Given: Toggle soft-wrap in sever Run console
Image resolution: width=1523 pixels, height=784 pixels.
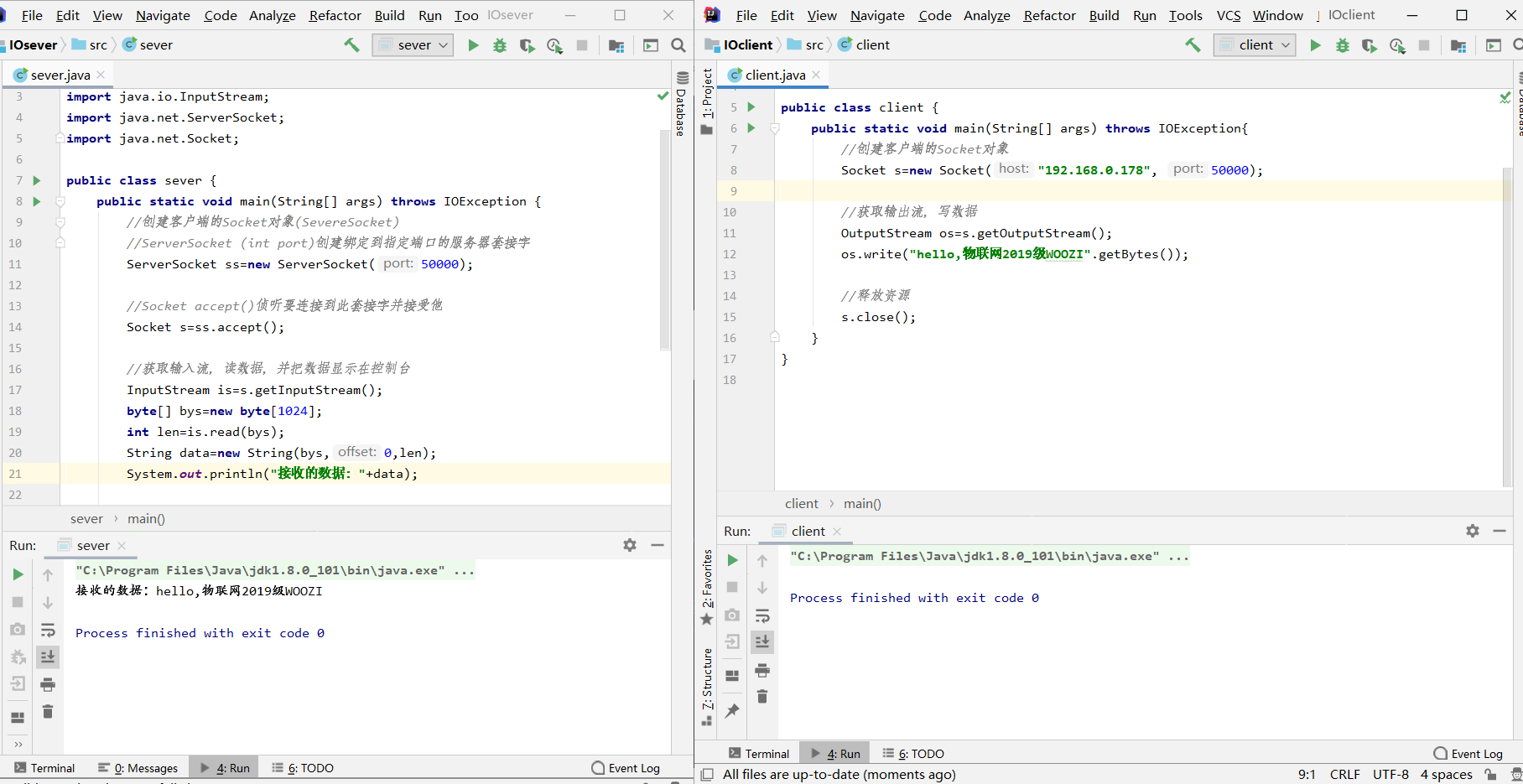Looking at the screenshot, I should pyautogui.click(x=48, y=630).
